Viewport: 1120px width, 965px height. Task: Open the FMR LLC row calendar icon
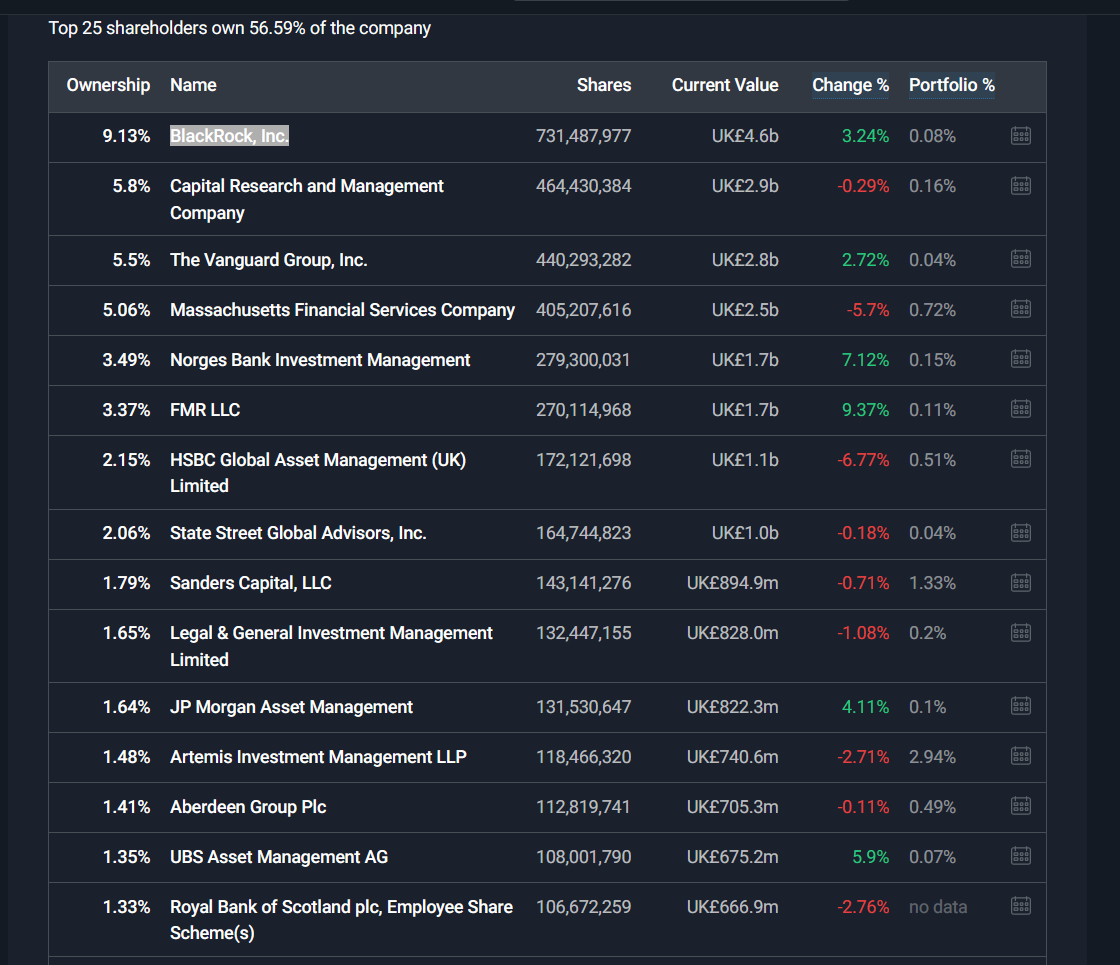(x=1020, y=409)
